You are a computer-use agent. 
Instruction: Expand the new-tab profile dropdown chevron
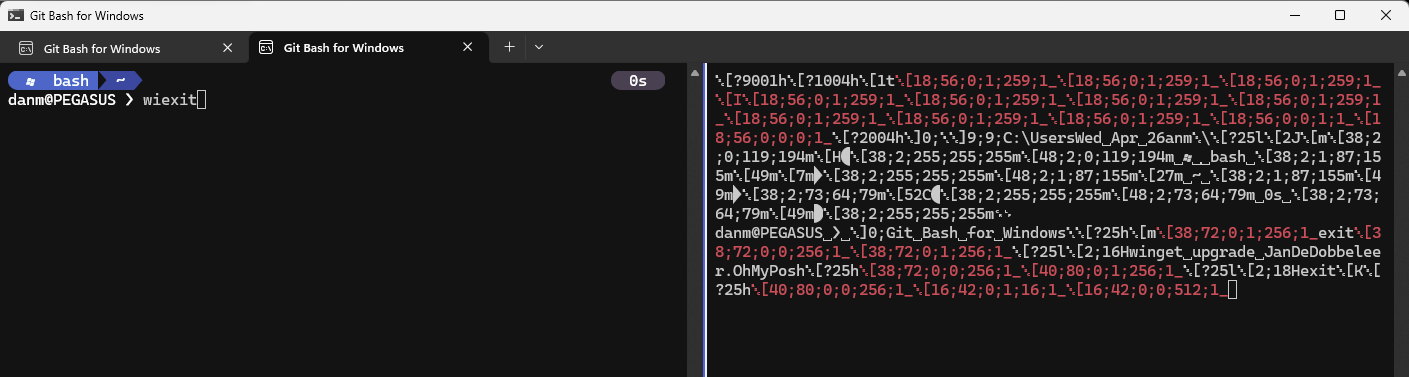(538, 47)
